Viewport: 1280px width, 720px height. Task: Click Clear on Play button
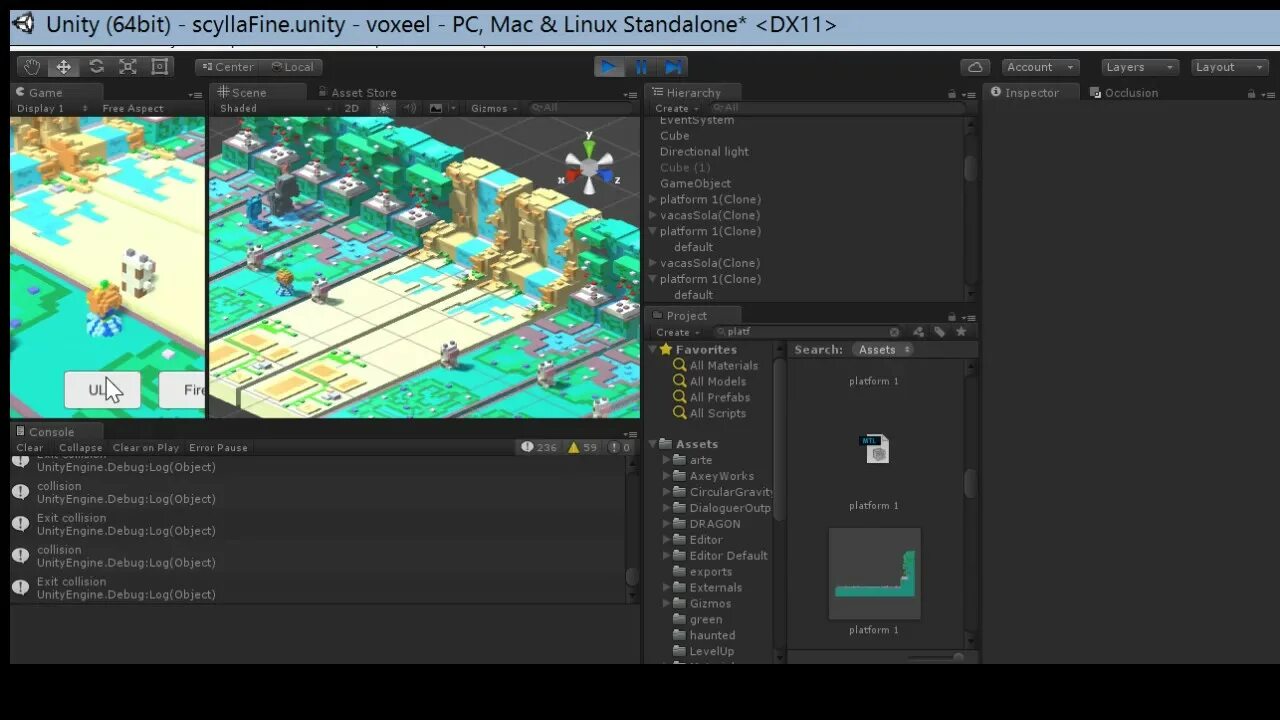(x=146, y=447)
